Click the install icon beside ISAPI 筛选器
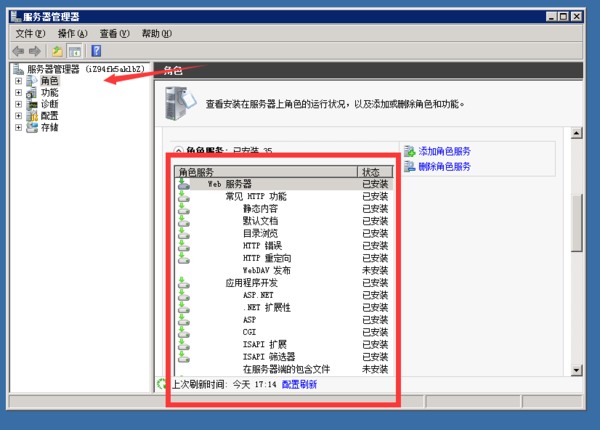Image resolution: width=600 pixels, height=430 pixels. [184, 357]
